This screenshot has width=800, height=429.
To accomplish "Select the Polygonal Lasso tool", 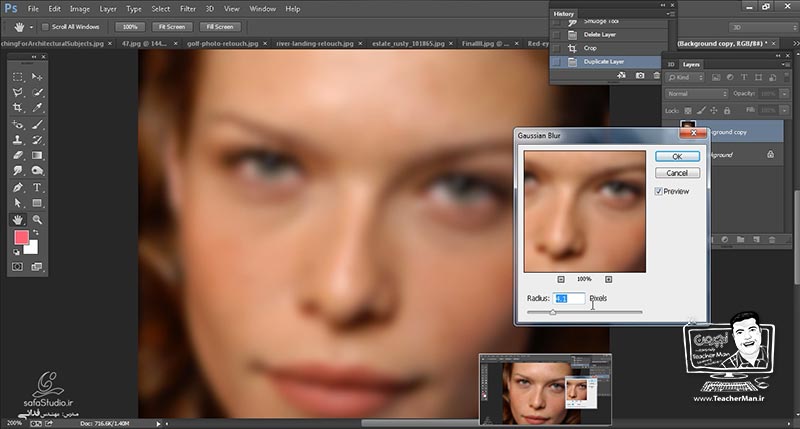I will 18,92.
